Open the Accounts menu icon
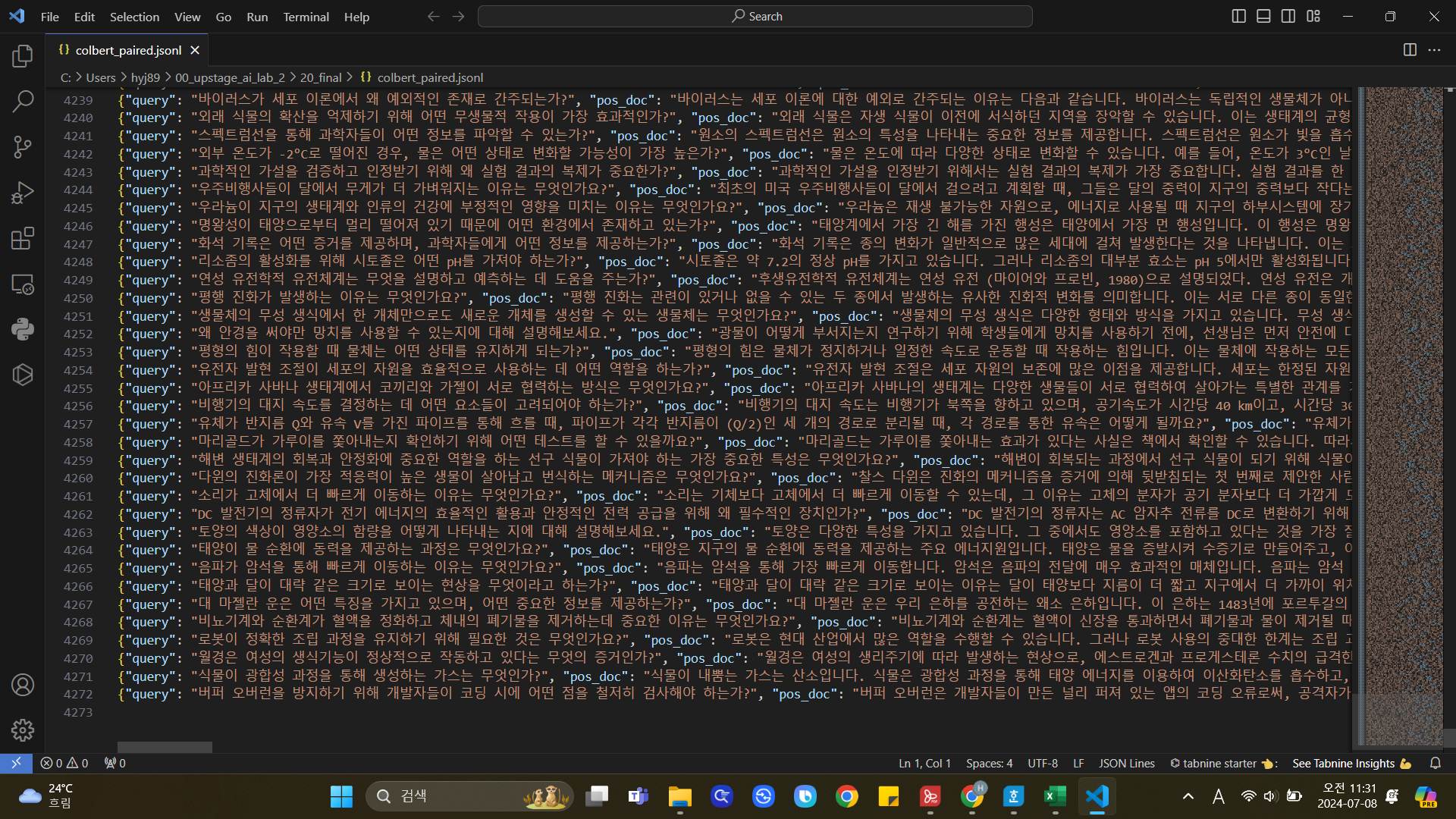Image resolution: width=1456 pixels, height=819 pixels. point(23,685)
